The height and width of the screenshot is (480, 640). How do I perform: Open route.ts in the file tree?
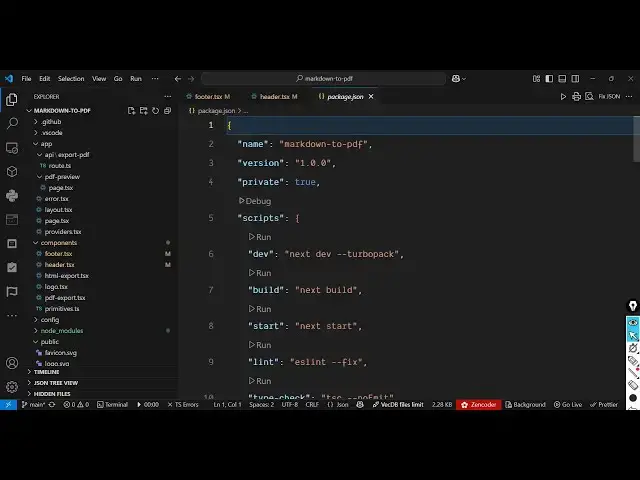coord(60,166)
